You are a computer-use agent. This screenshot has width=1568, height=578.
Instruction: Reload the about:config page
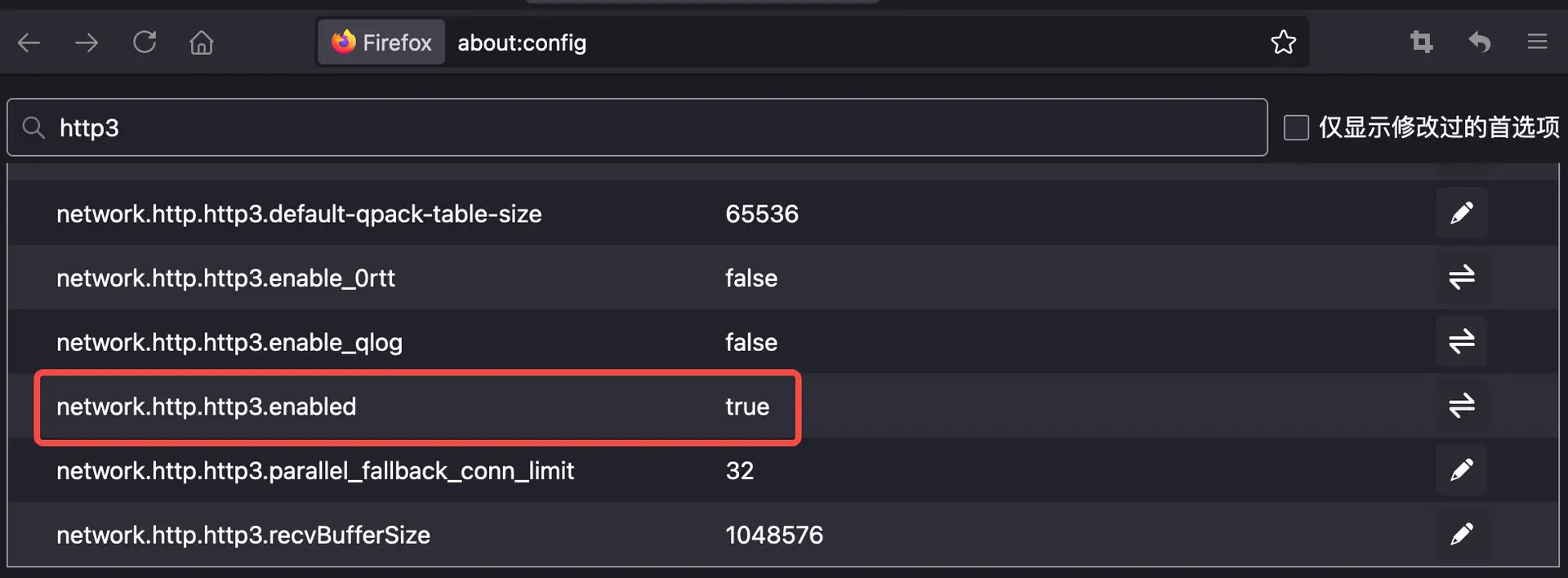(145, 42)
